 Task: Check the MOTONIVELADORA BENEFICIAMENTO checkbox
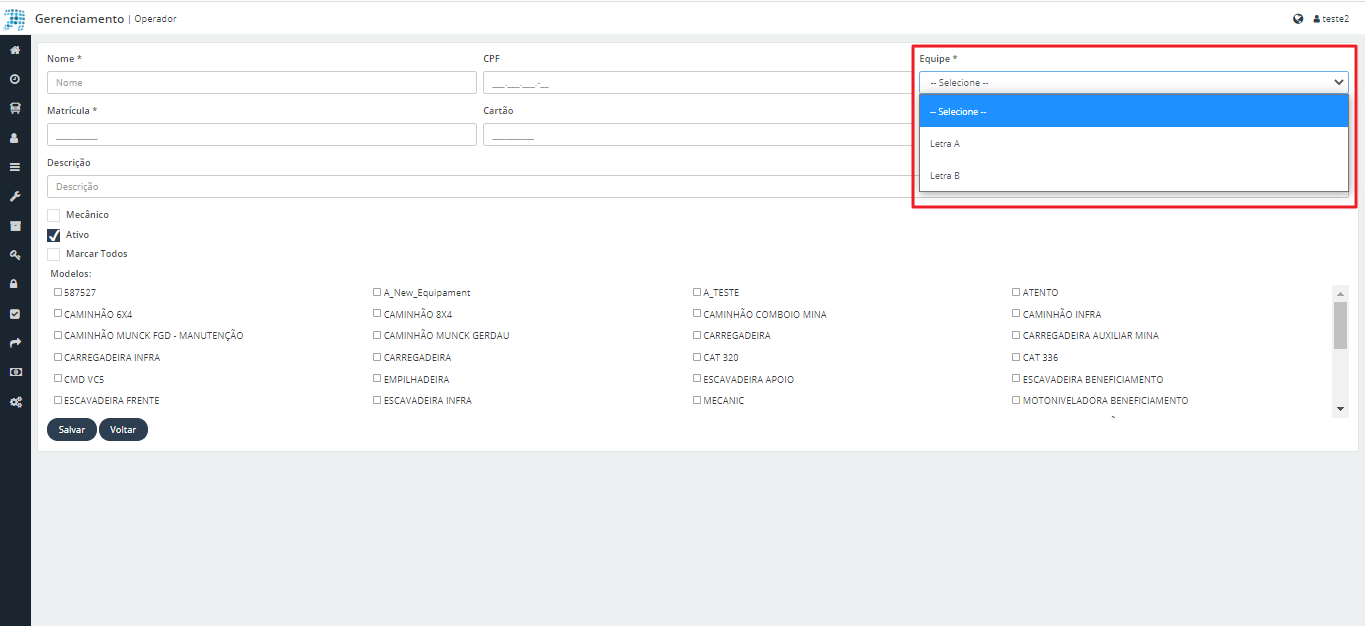(1016, 400)
